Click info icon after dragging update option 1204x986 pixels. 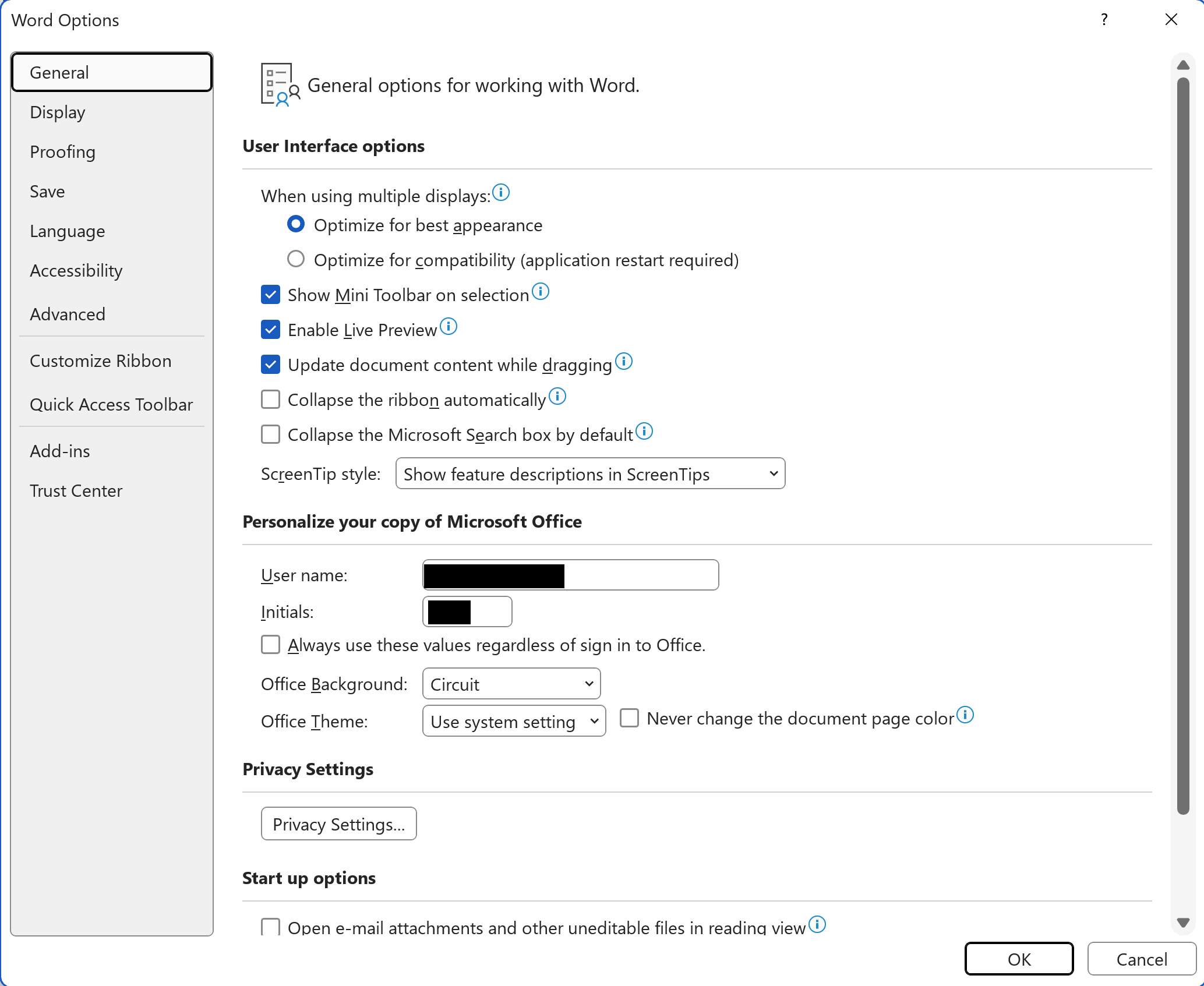pyautogui.click(x=624, y=361)
